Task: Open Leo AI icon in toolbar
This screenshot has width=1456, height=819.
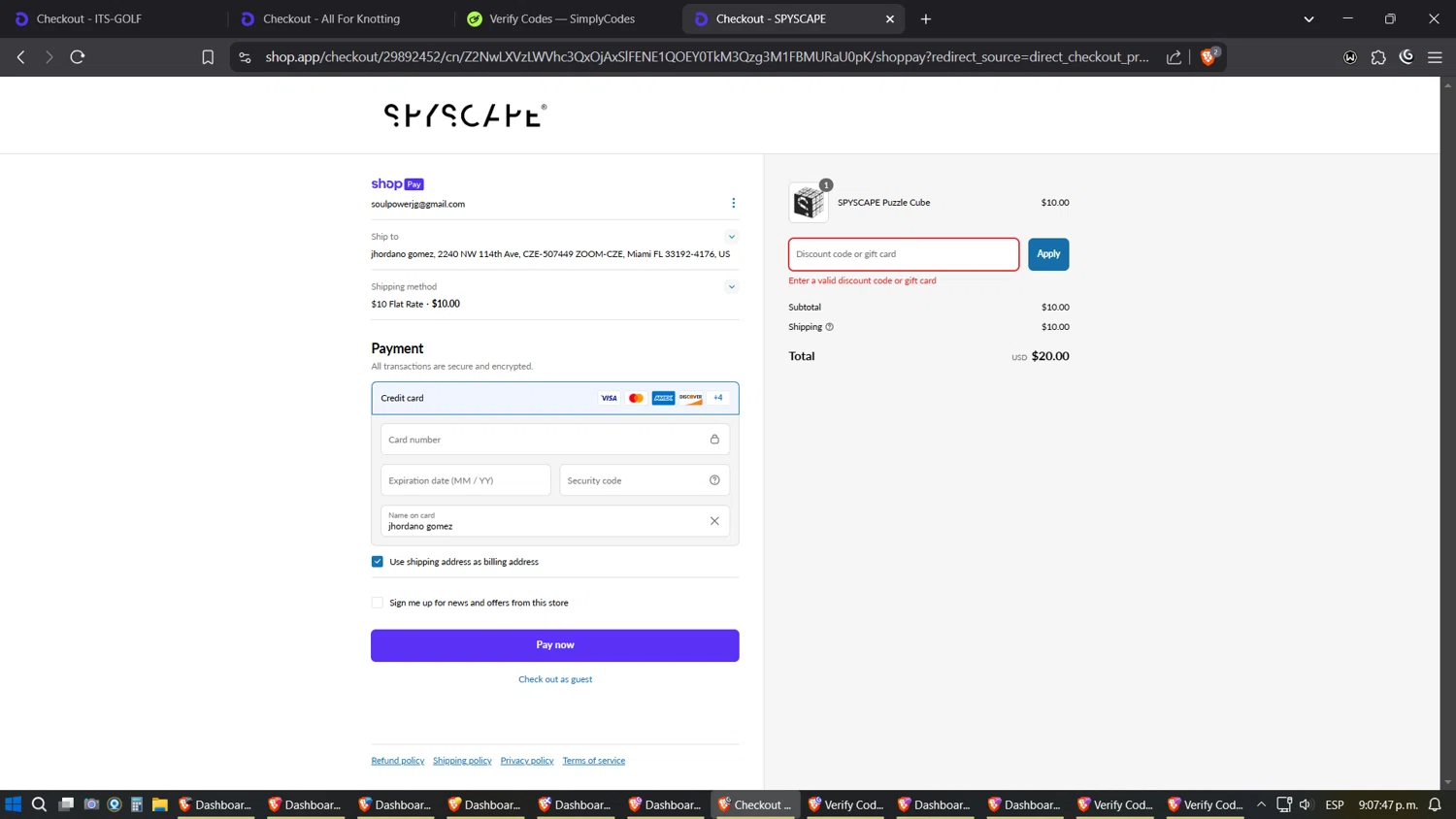Action: point(1406,57)
